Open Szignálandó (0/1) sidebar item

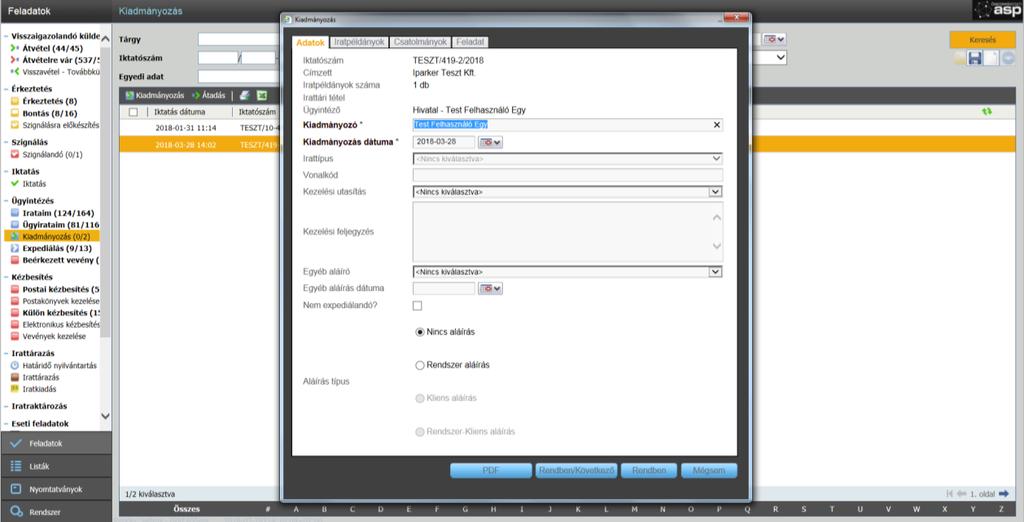46,155
